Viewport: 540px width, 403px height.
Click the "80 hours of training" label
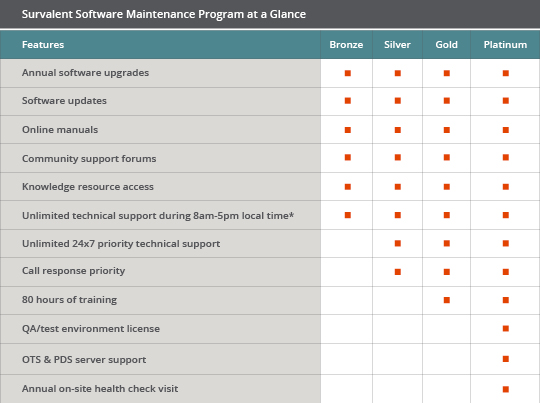point(69,300)
